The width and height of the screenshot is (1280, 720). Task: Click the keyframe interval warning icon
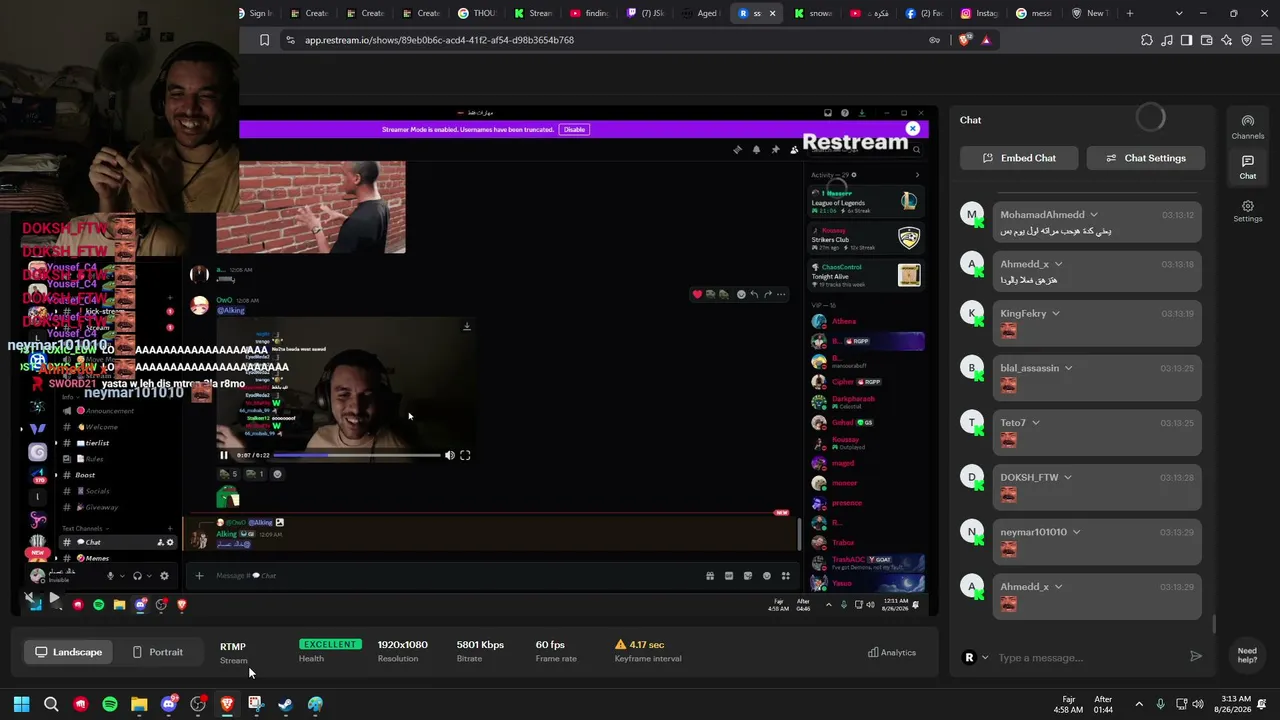click(x=620, y=645)
